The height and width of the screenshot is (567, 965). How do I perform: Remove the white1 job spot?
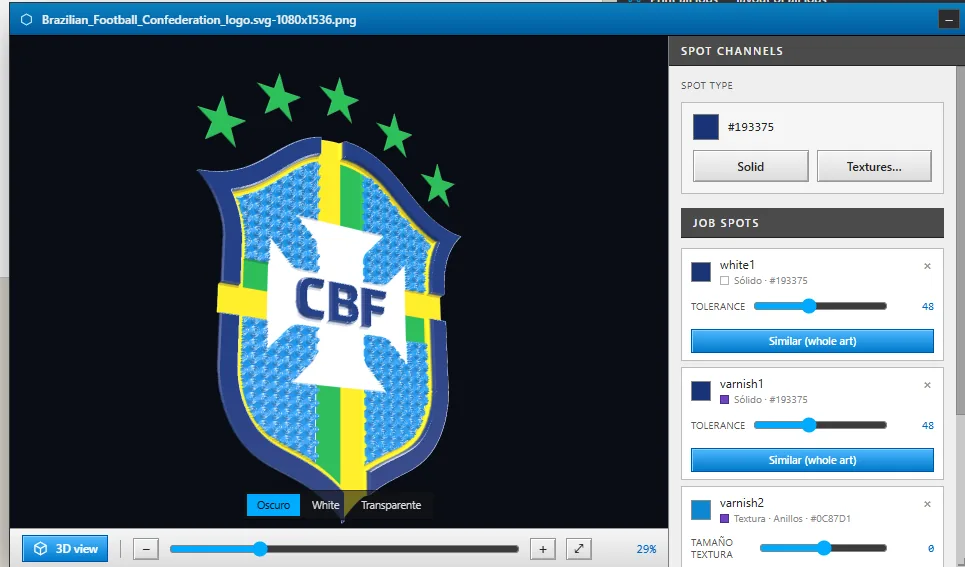pyautogui.click(x=927, y=266)
